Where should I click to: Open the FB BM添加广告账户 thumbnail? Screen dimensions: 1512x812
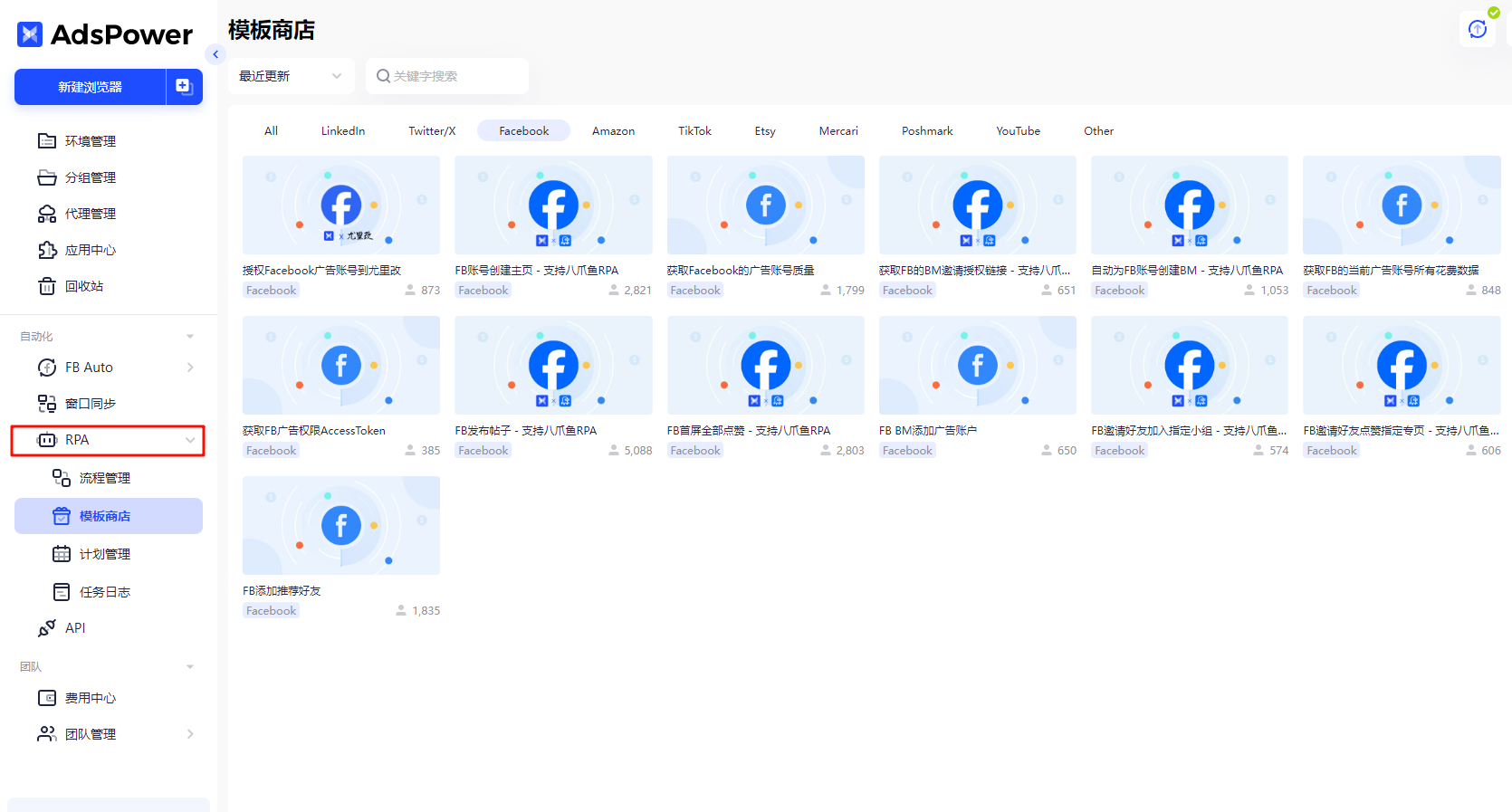click(977, 365)
